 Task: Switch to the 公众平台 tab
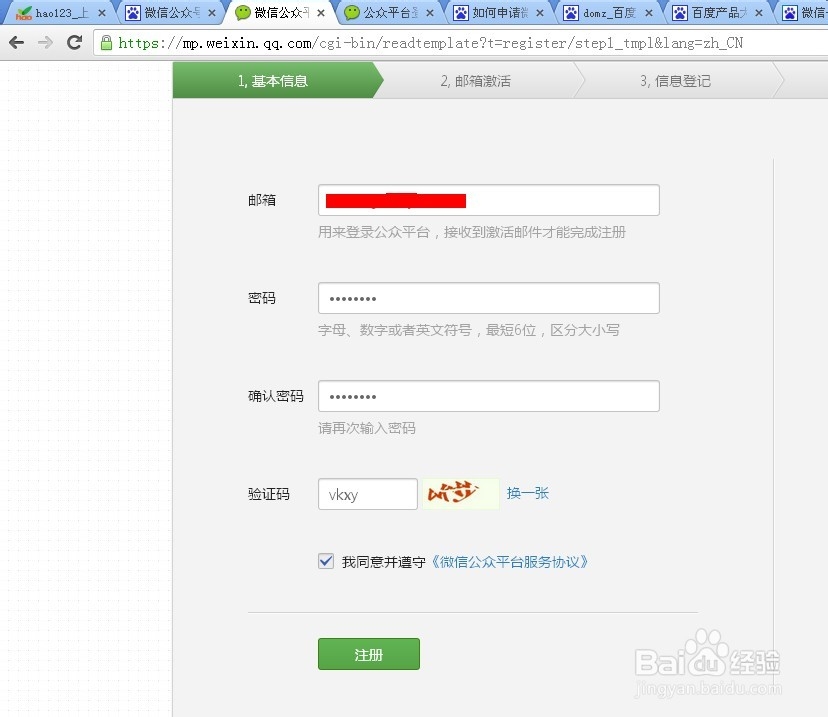(x=391, y=13)
